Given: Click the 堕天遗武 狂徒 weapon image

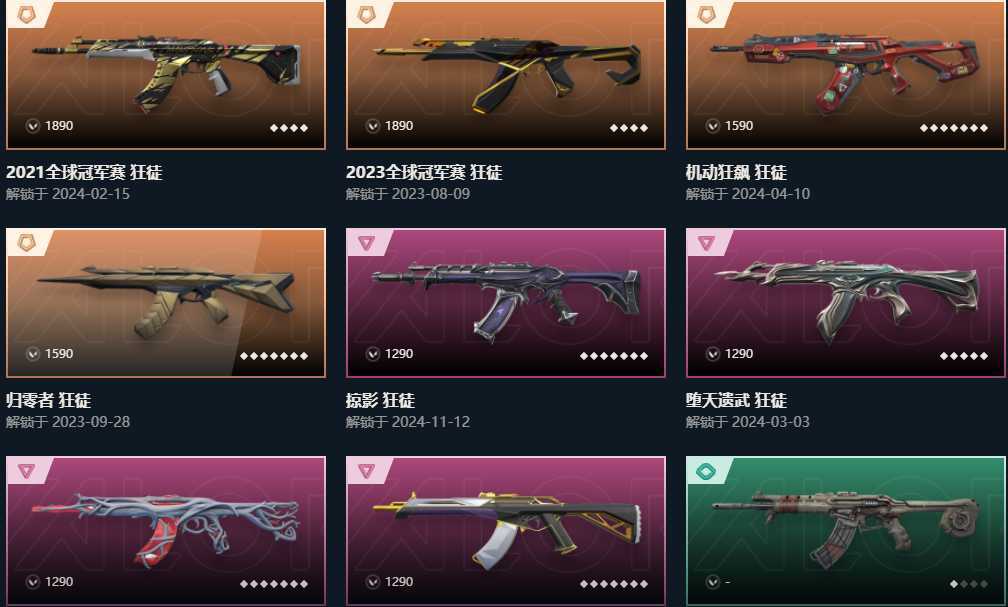Looking at the screenshot, I should [847, 301].
